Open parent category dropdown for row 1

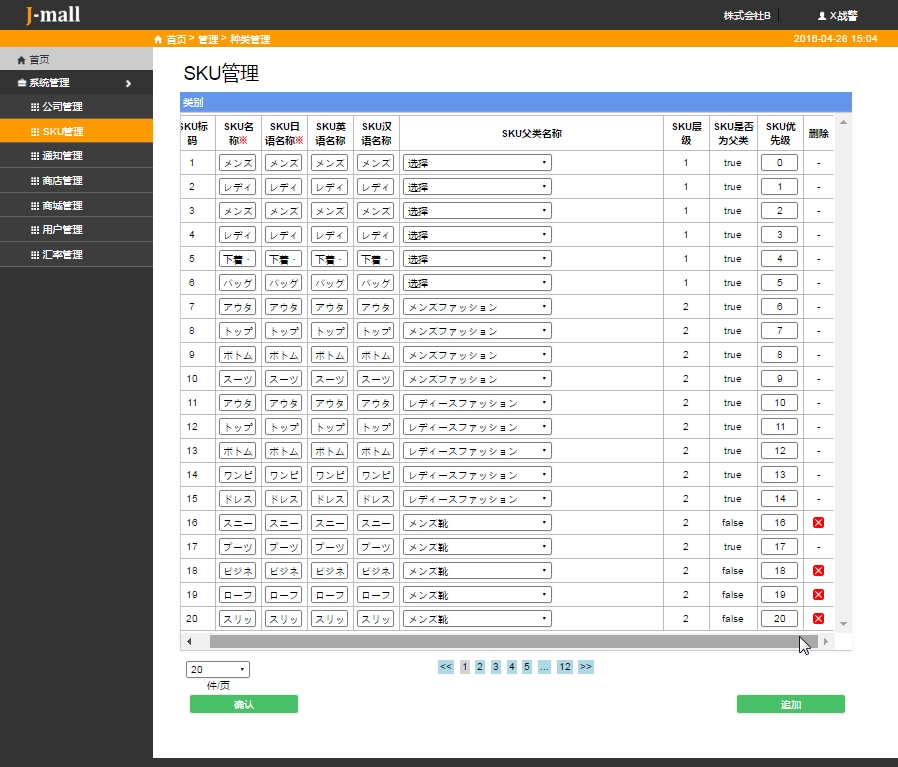click(477, 163)
